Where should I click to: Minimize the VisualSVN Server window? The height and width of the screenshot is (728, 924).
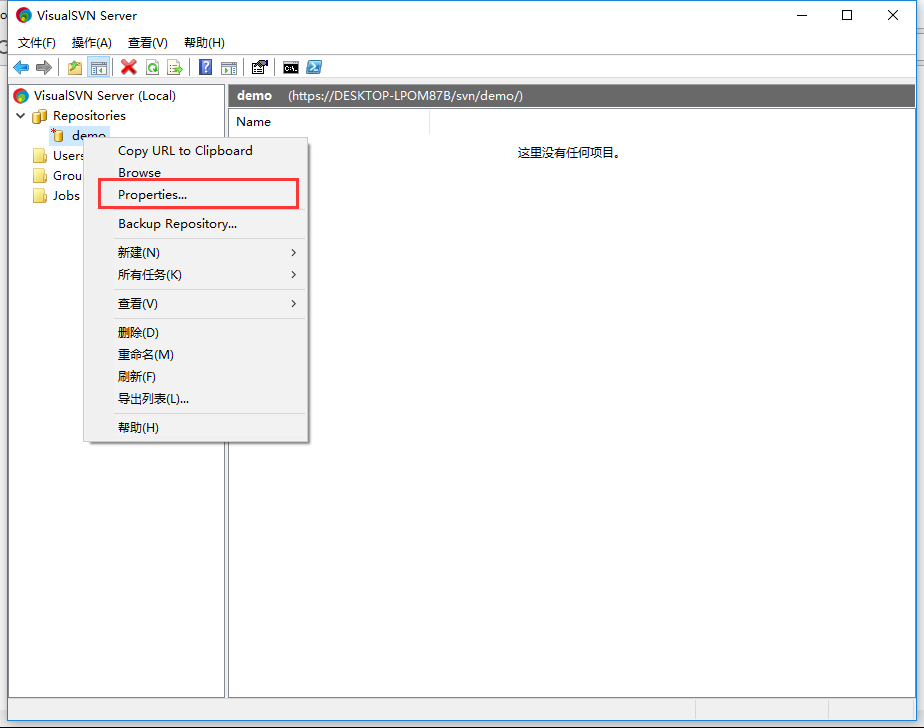801,15
